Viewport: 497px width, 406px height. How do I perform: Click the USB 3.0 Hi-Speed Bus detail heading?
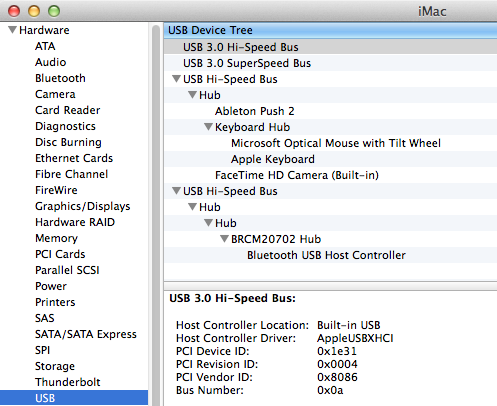pos(233,298)
